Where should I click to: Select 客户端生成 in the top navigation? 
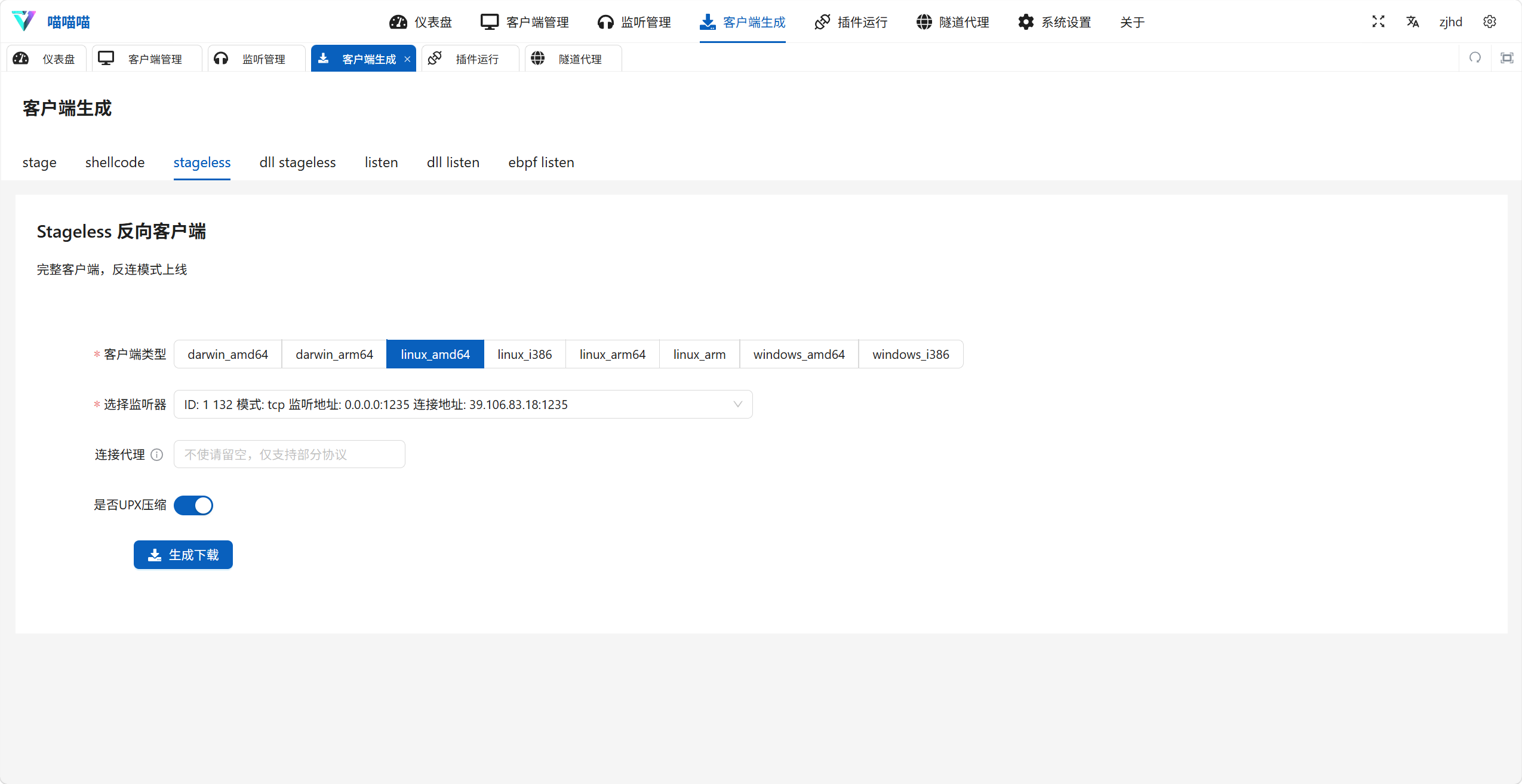[742, 22]
